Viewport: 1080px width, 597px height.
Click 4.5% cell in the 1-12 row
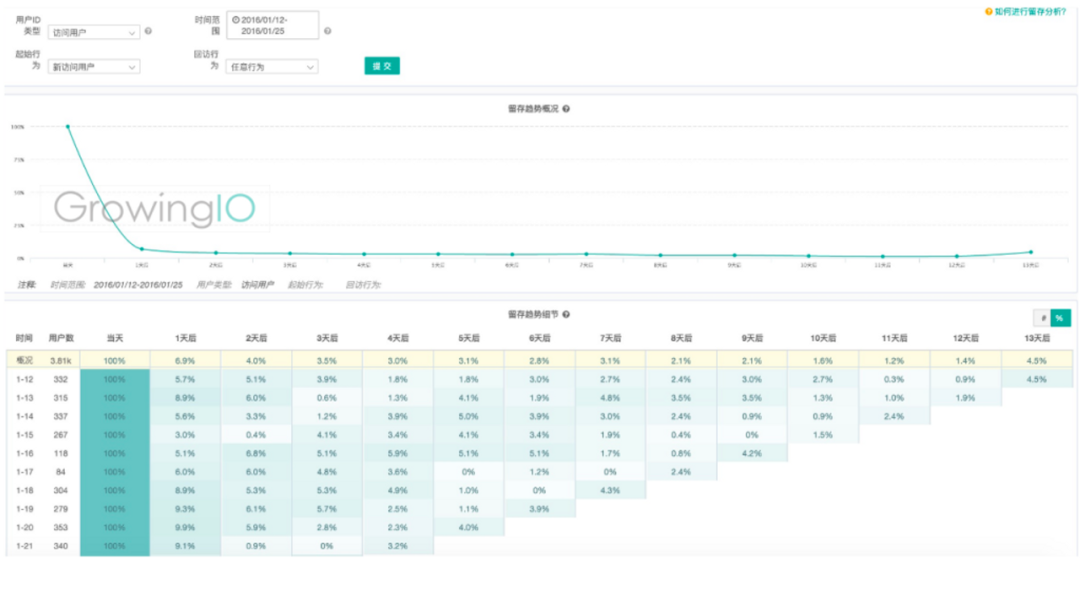point(1037,379)
